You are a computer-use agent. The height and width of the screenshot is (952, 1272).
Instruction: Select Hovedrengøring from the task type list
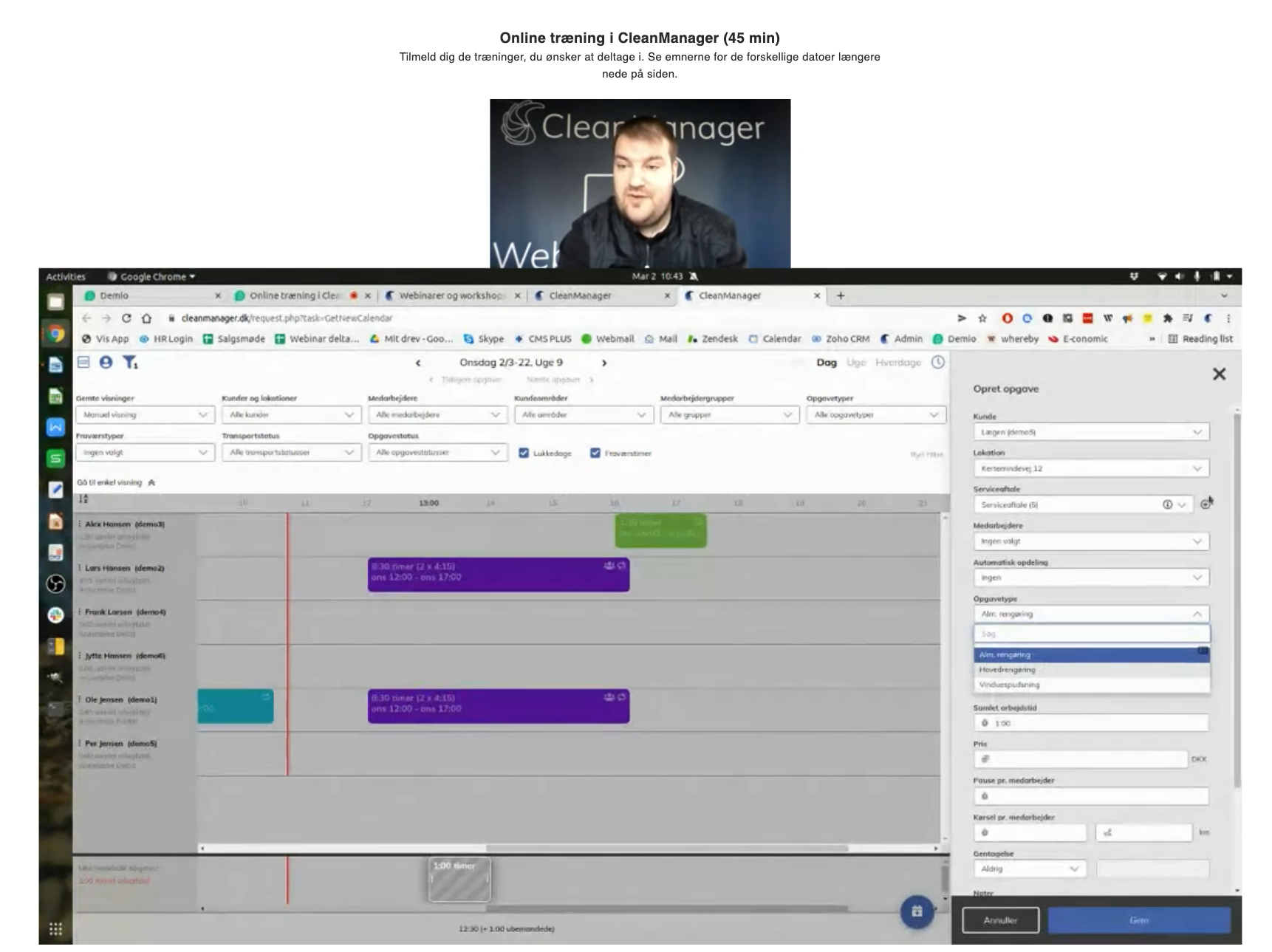click(x=1008, y=670)
